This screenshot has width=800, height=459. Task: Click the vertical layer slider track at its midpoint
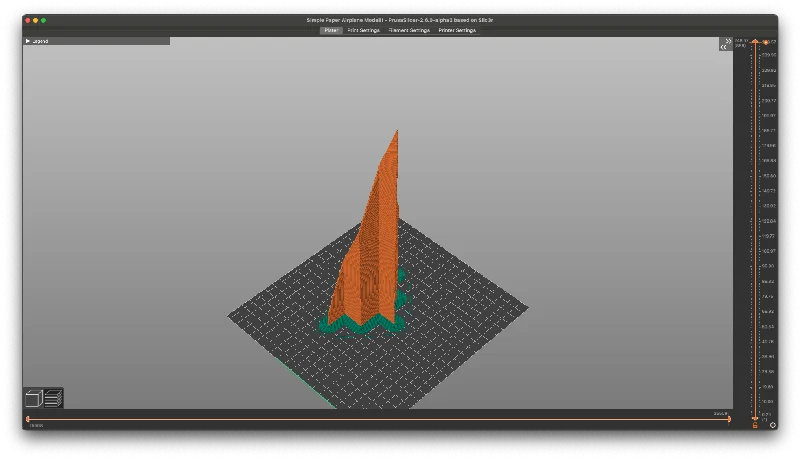[755, 230]
